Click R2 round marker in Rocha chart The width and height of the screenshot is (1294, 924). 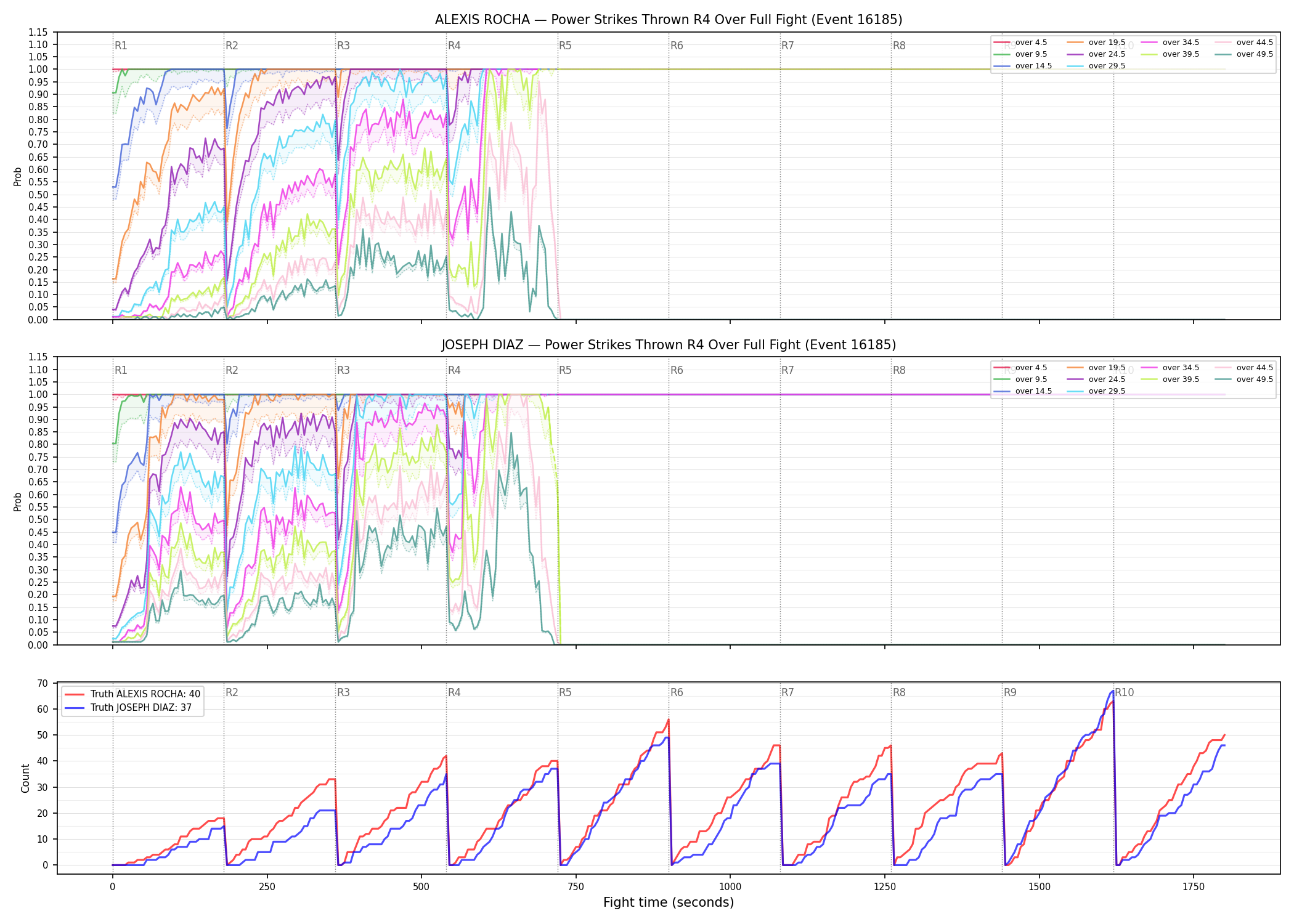pyautogui.click(x=232, y=46)
